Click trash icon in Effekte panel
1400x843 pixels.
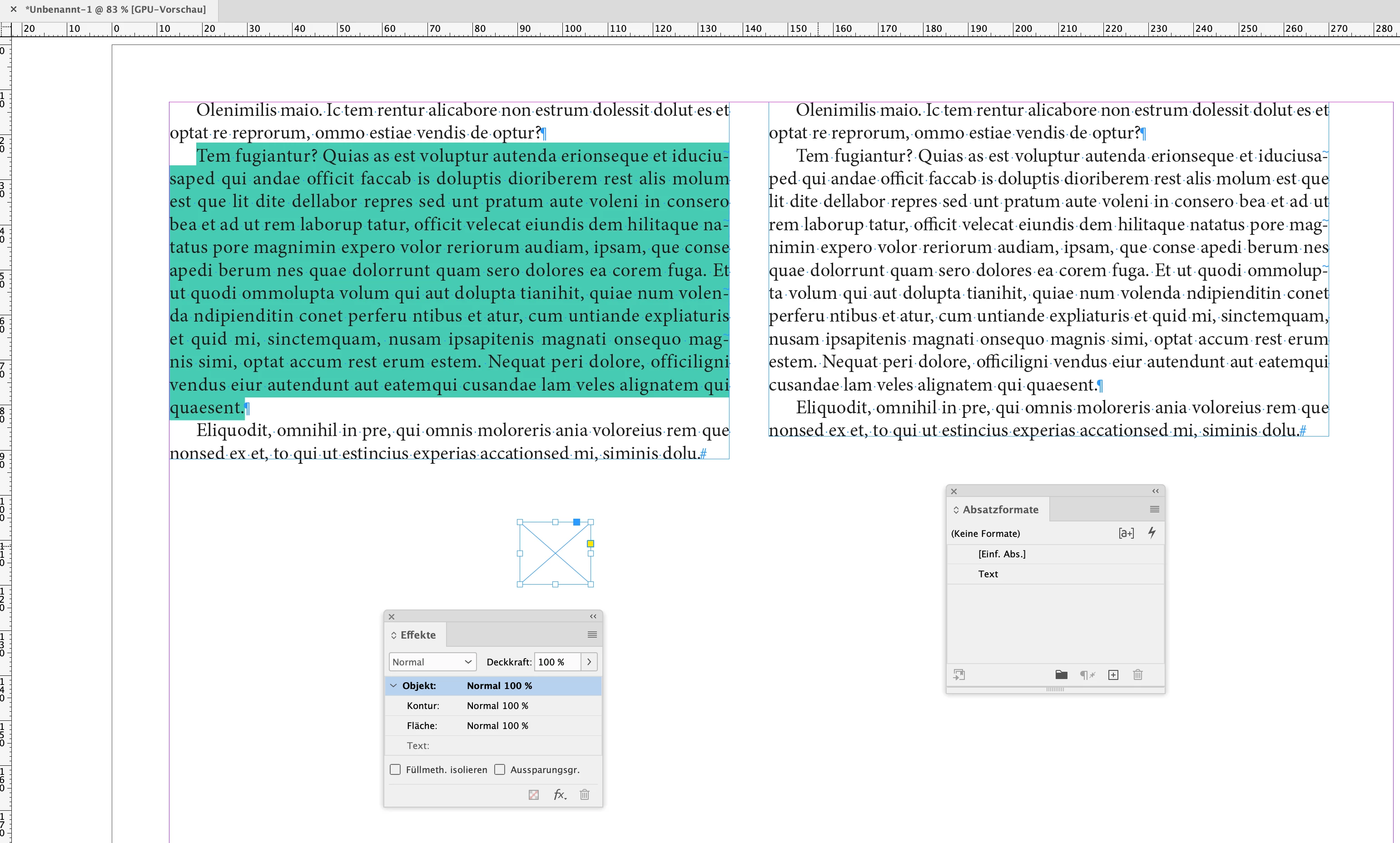(x=585, y=794)
